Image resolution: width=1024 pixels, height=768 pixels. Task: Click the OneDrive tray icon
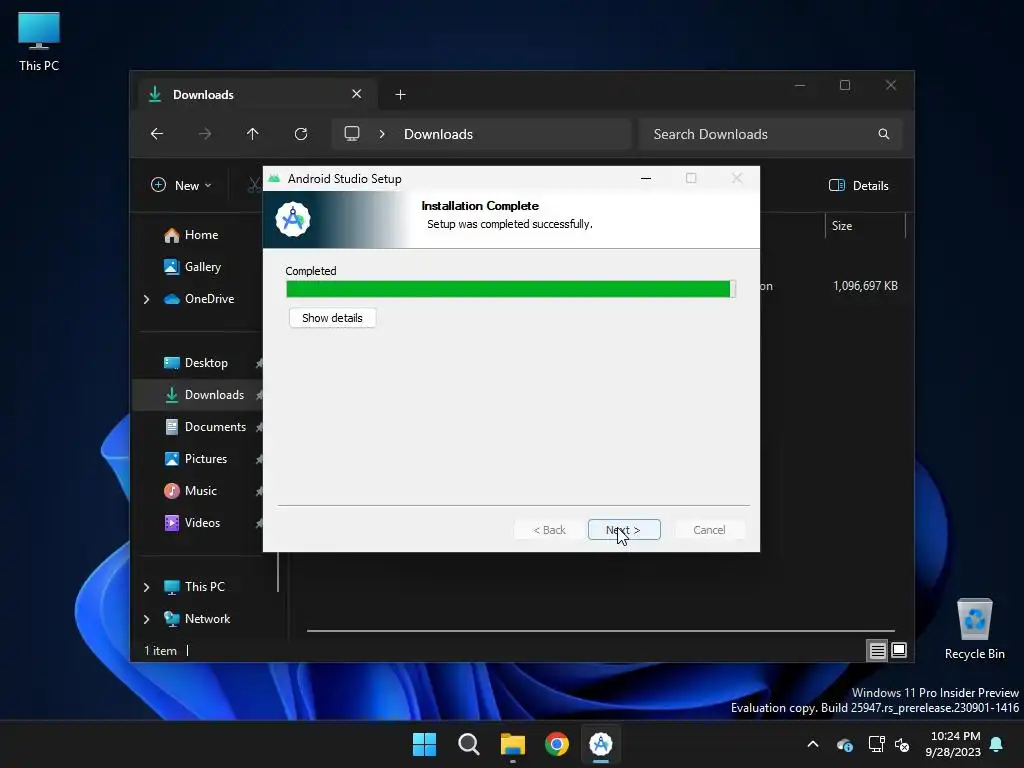click(x=844, y=744)
